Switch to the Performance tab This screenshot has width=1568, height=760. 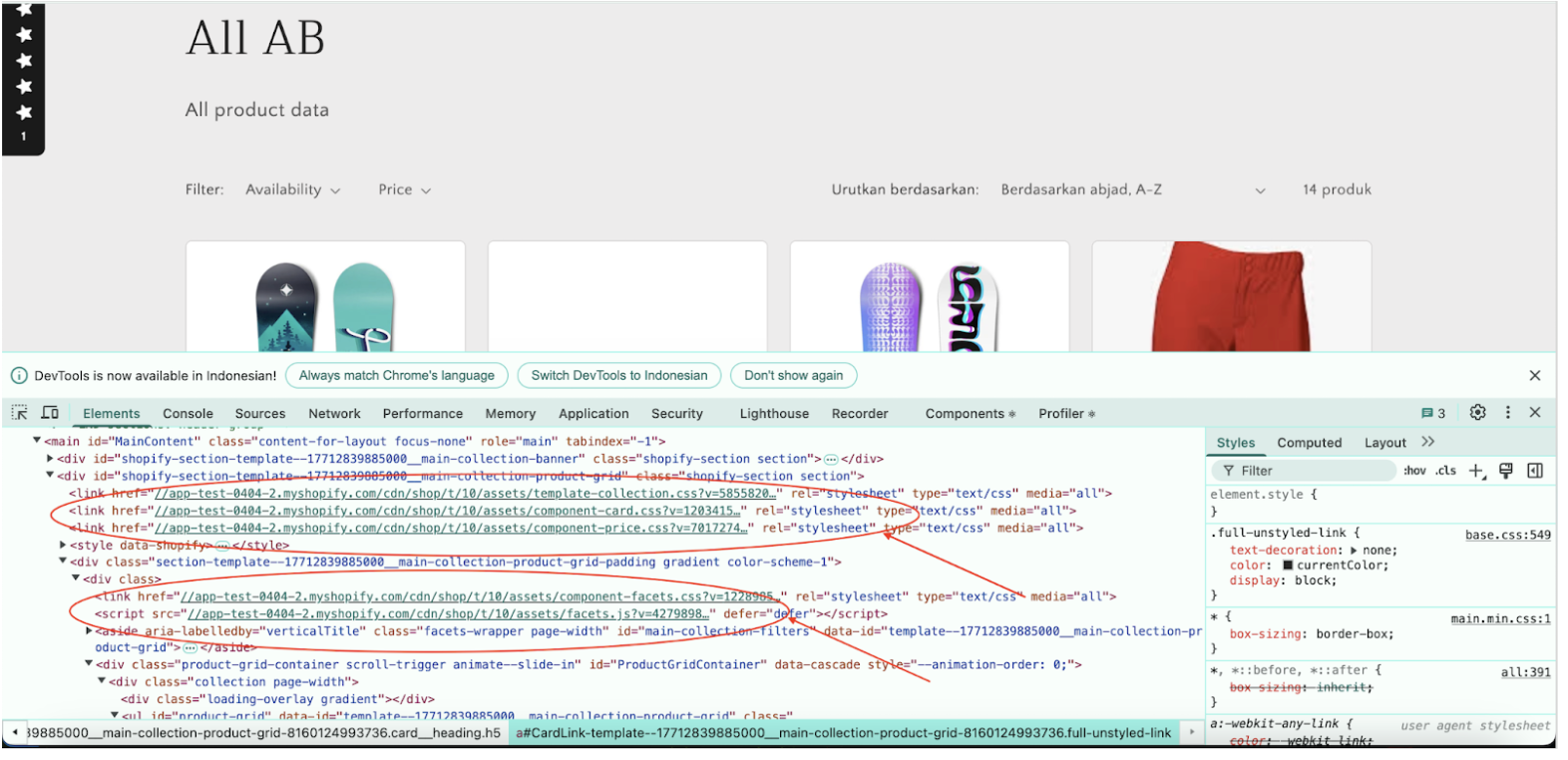423,414
